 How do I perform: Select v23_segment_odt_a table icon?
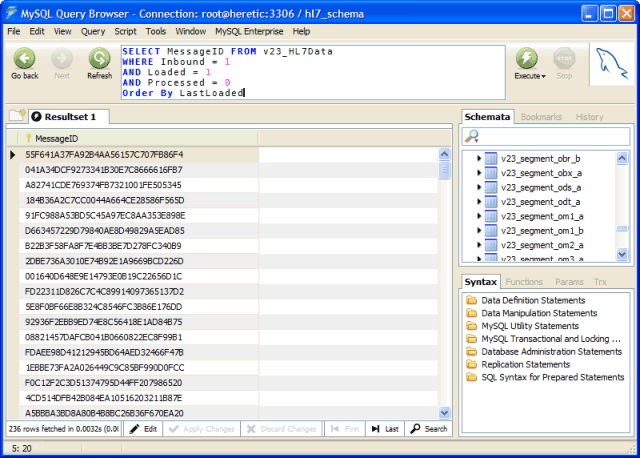[x=491, y=202]
